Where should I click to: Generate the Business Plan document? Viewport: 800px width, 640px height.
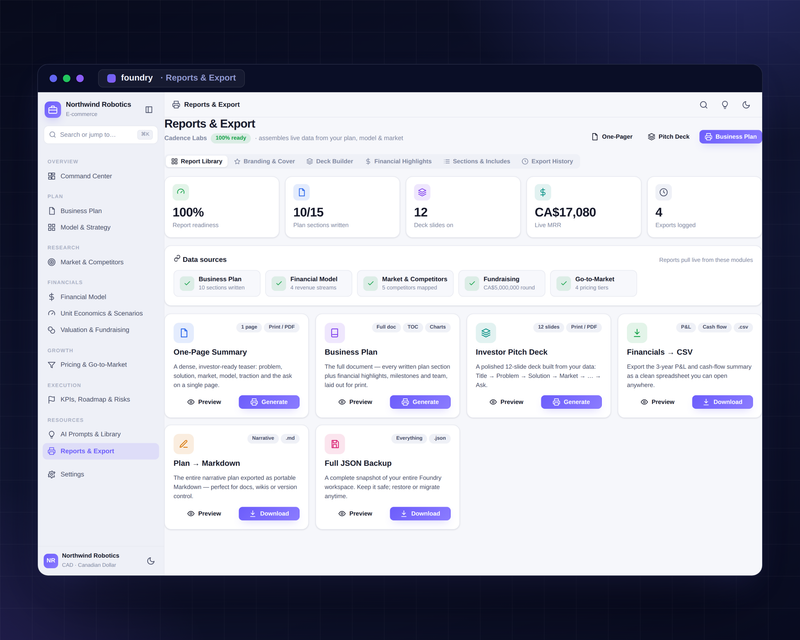[x=420, y=402]
